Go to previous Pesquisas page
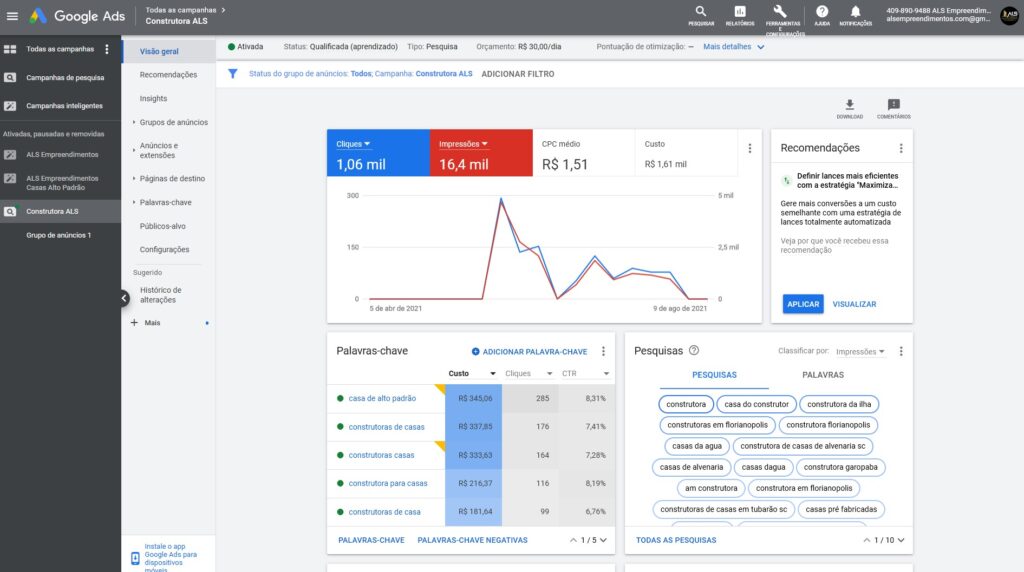The image size is (1024, 572). (867, 540)
